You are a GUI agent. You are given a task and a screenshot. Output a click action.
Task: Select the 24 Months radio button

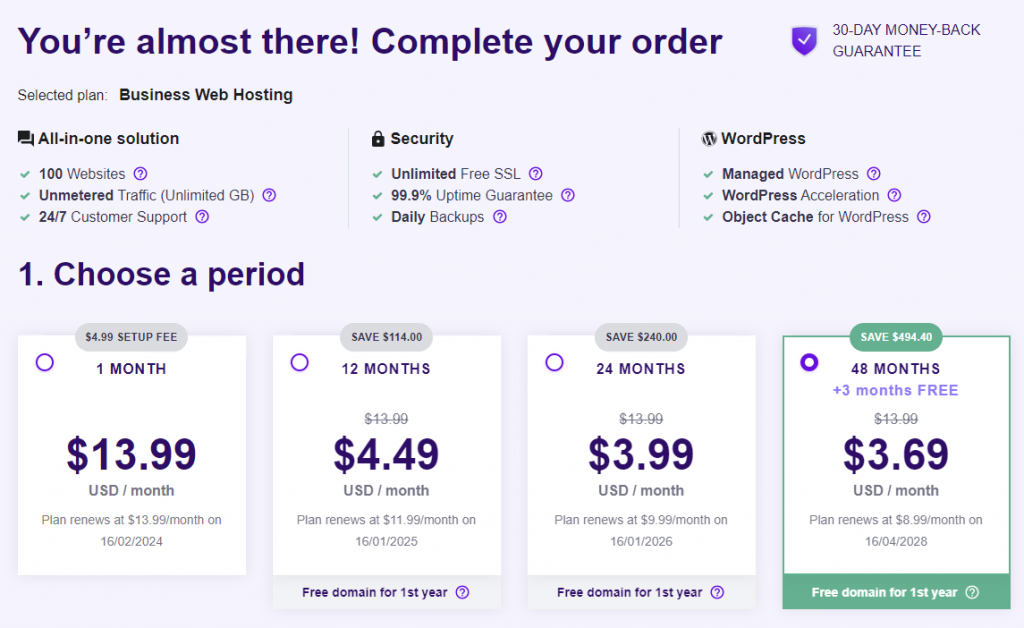tap(554, 363)
